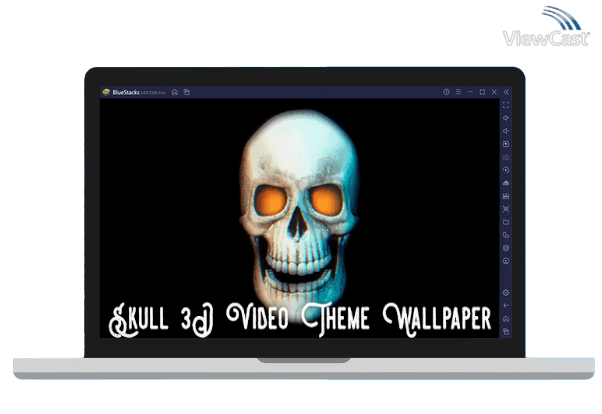Click the circular play sync icon in the sidebar
The width and height of the screenshot is (602, 414).
506,170
